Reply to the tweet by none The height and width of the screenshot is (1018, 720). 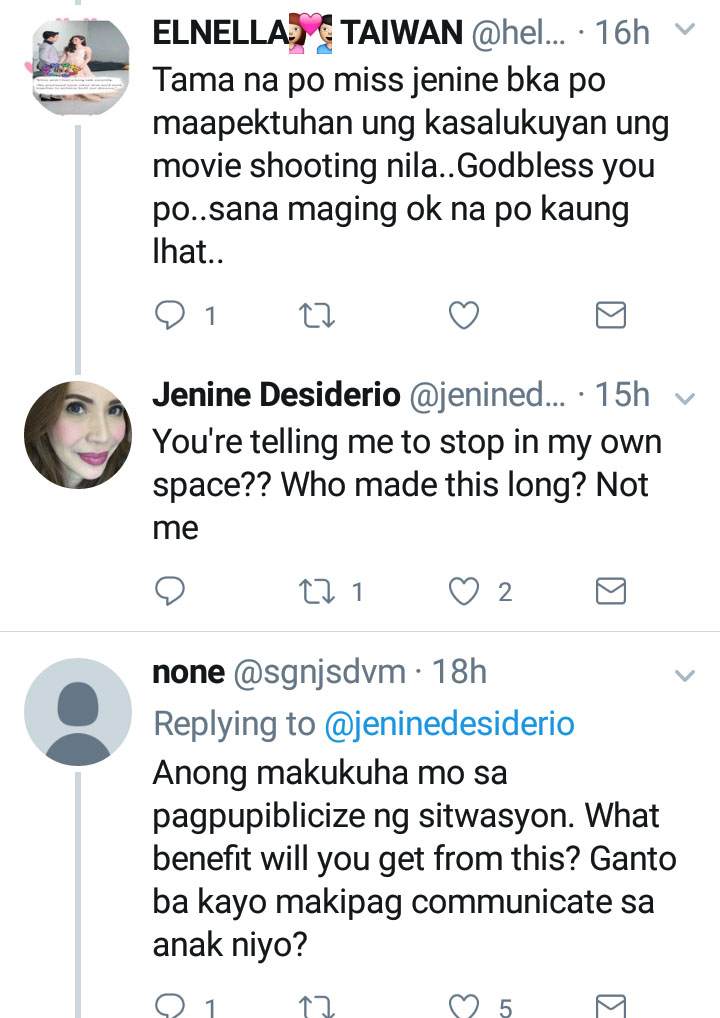pos(171,1005)
